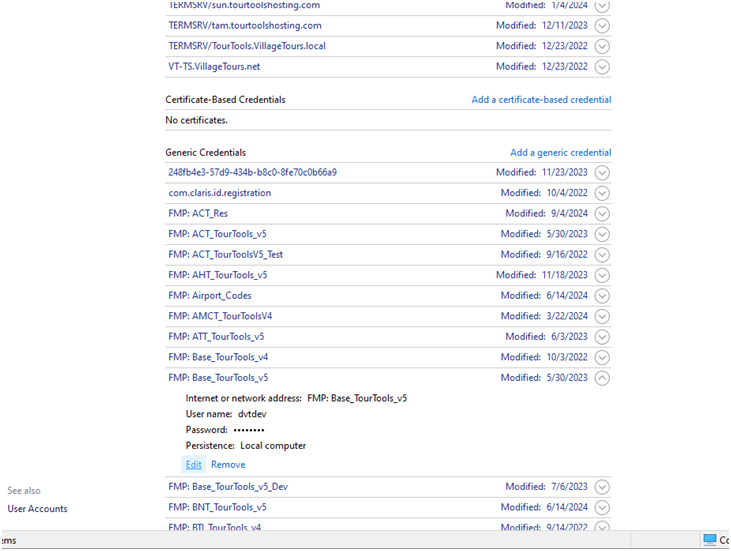The width and height of the screenshot is (731, 551).
Task: Click the No certificates. message
Action: click(x=196, y=120)
